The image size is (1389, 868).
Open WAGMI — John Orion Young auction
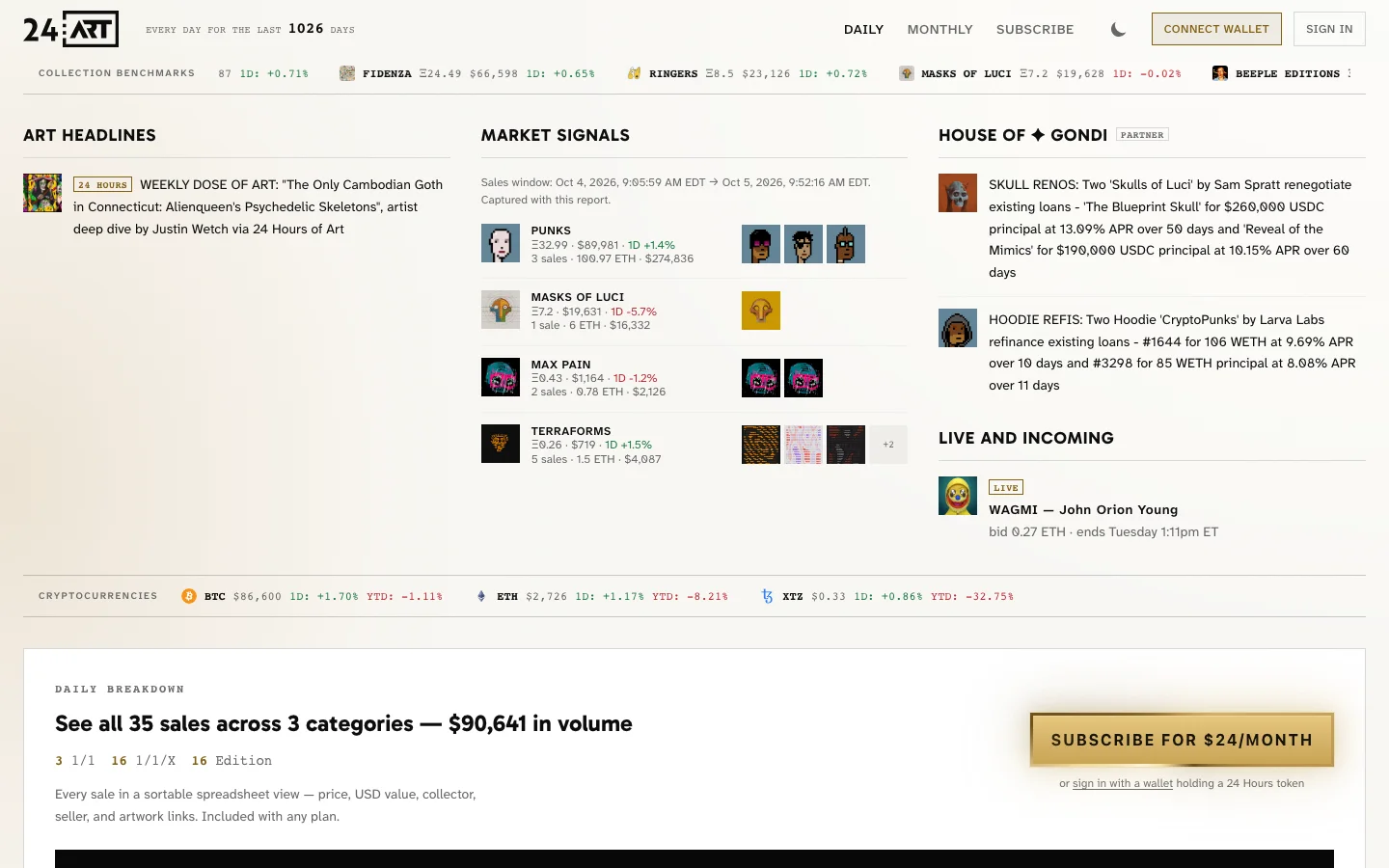[1083, 509]
